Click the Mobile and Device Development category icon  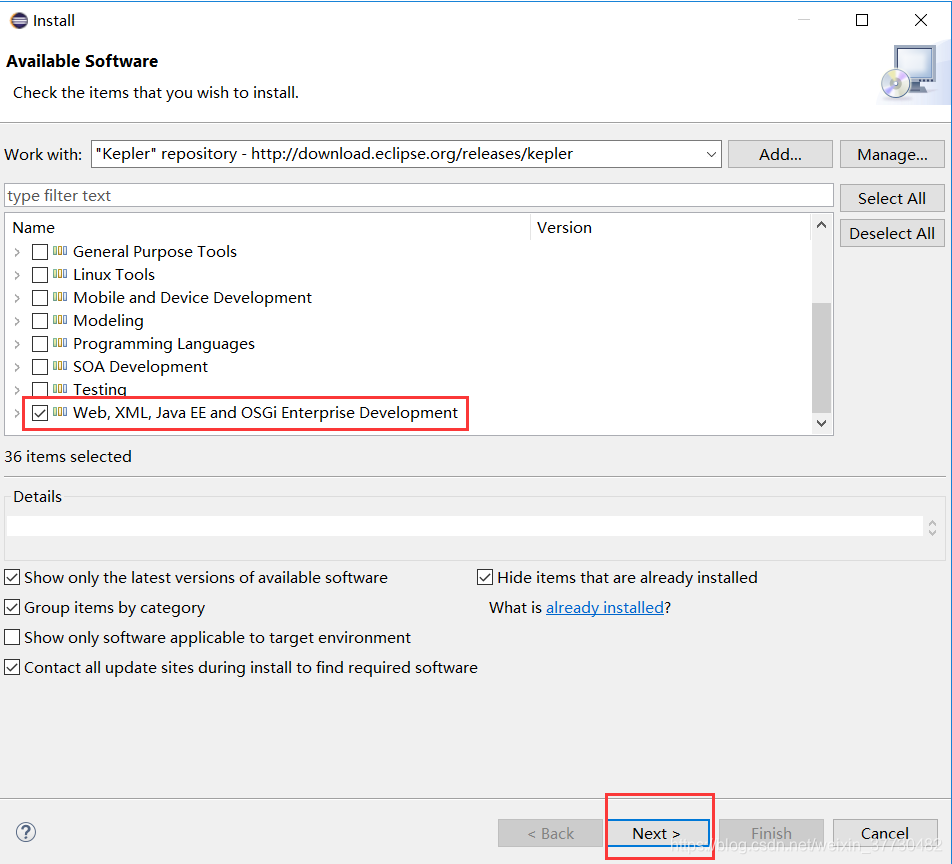point(60,296)
